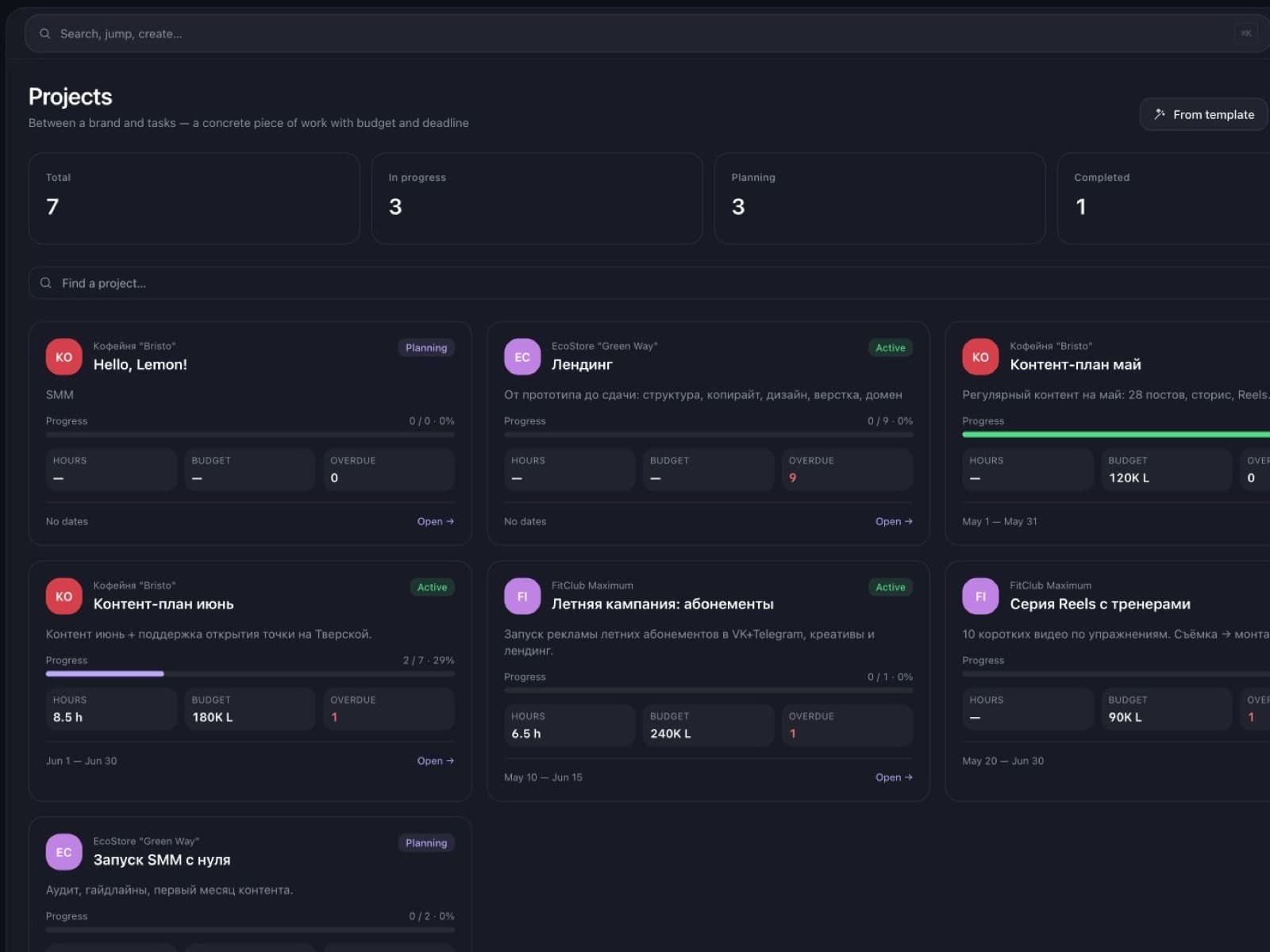Viewport: 1270px width, 952px height.
Task: Select the Completed stat card
Action: [1164, 198]
